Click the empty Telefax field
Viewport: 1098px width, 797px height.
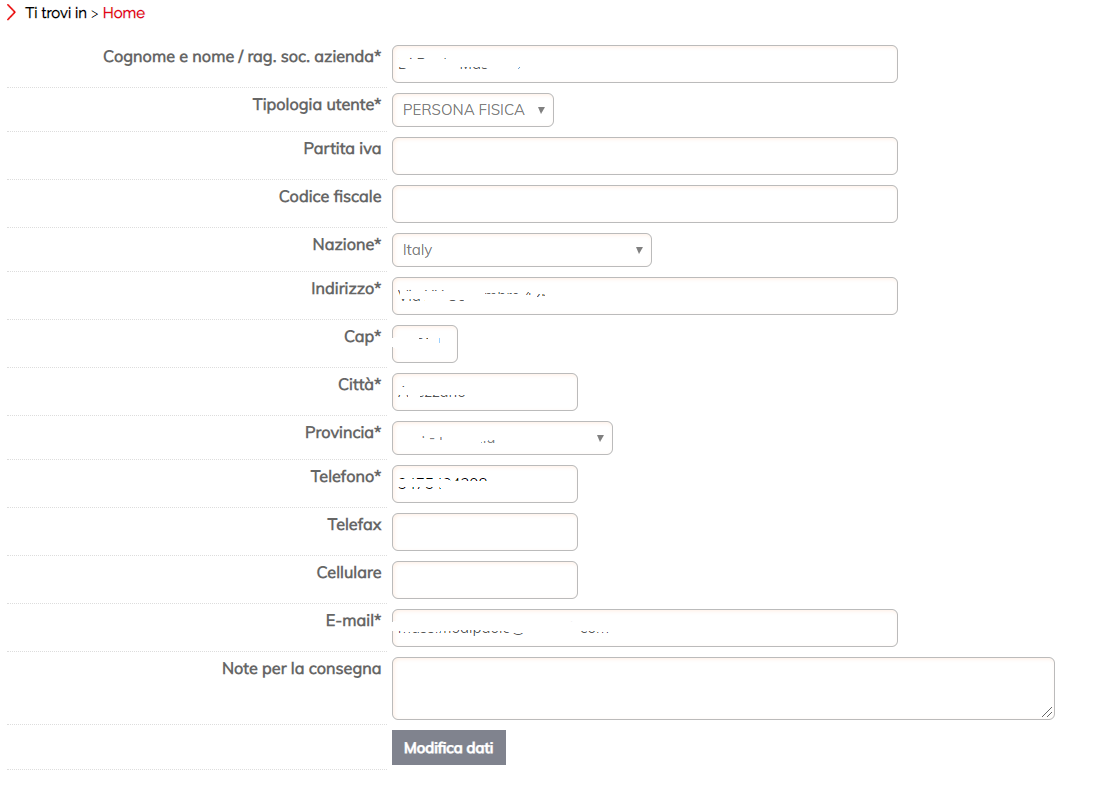pos(485,532)
